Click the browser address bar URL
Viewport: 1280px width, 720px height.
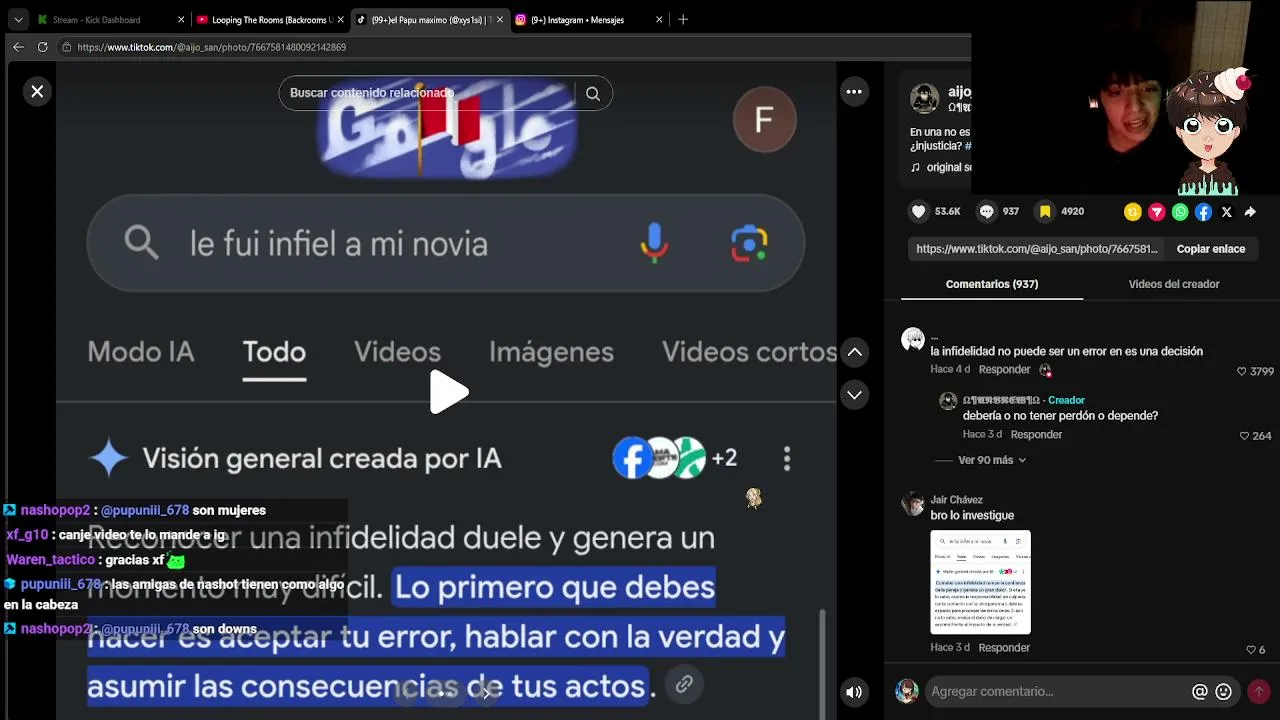(x=212, y=47)
